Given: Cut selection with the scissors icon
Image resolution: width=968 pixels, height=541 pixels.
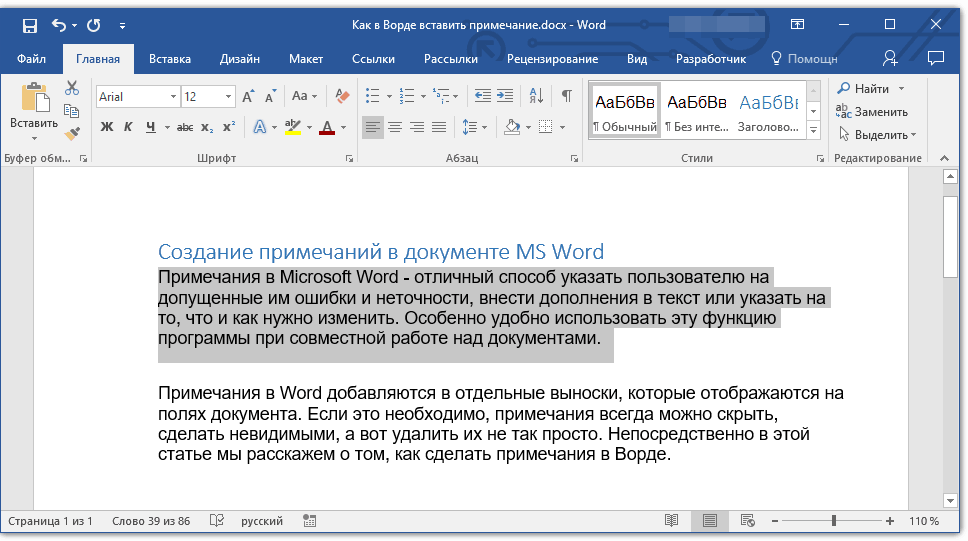Looking at the screenshot, I should tap(72, 89).
